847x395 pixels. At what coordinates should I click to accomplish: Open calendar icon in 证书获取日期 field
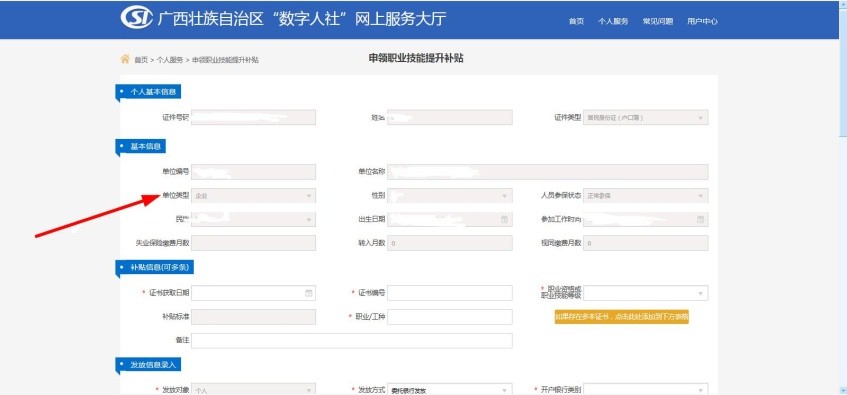308,293
